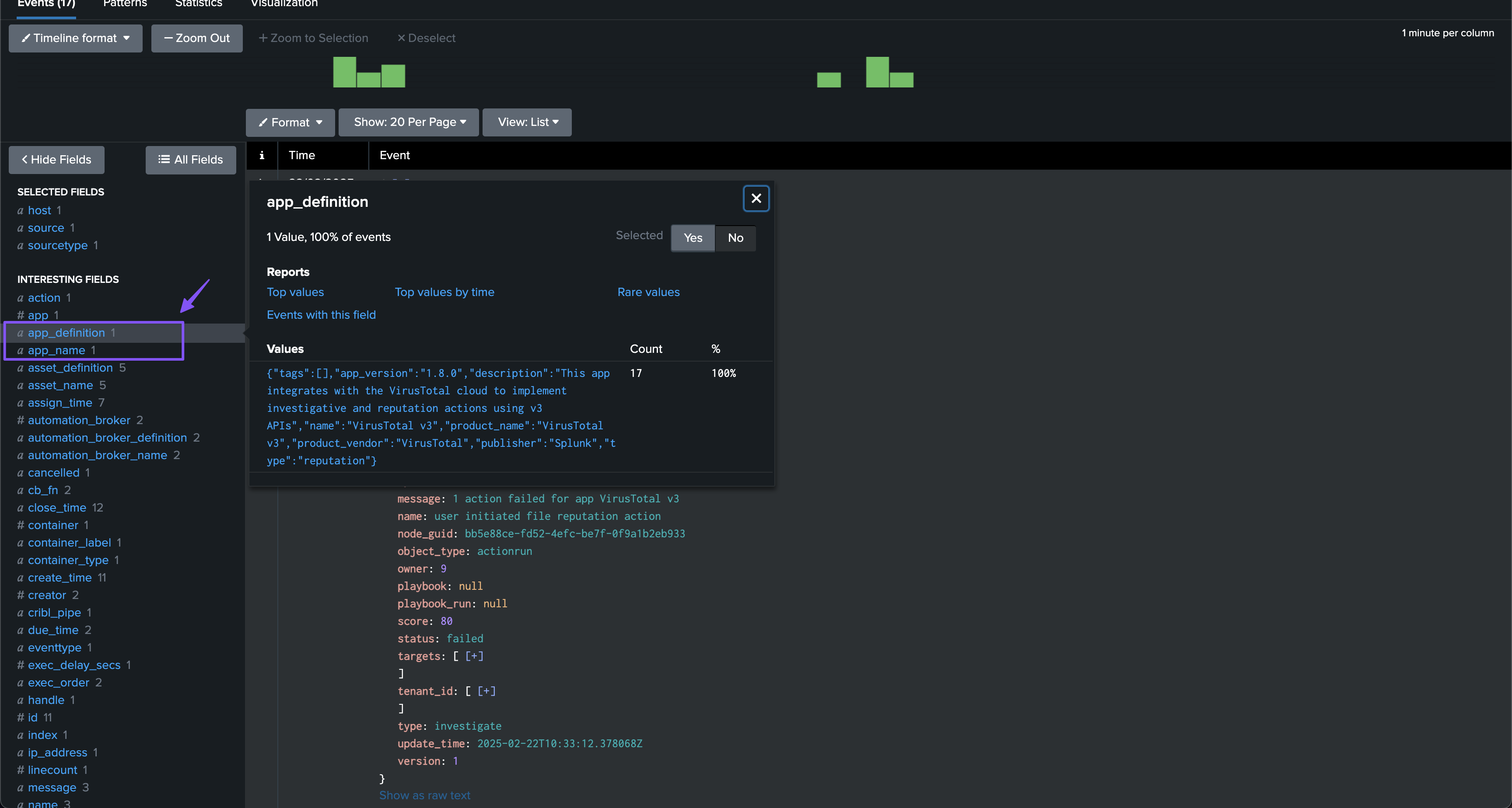Viewport: 1512px width, 808px height.
Task: Open the app_name field in sidebar
Action: click(x=56, y=350)
